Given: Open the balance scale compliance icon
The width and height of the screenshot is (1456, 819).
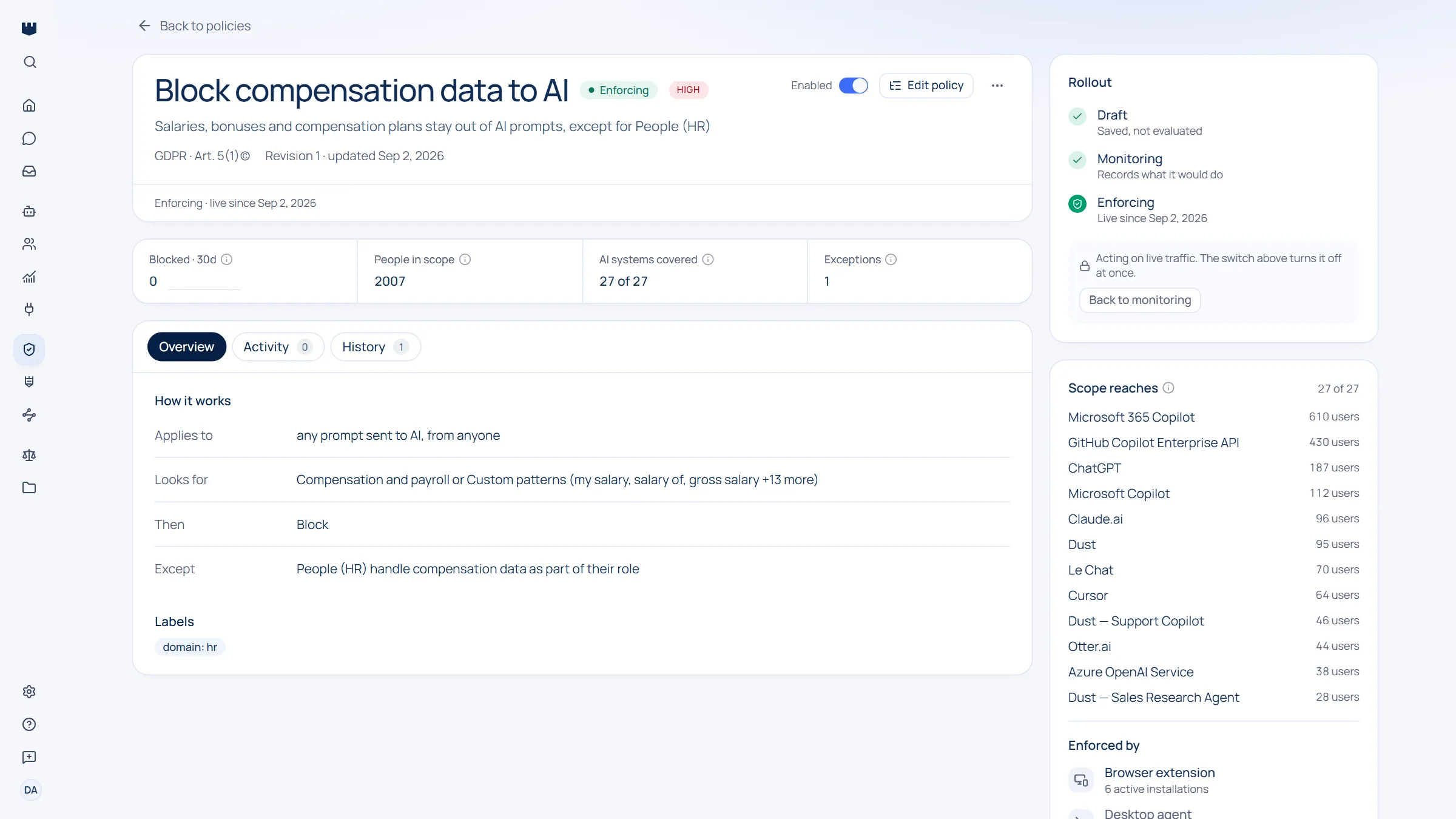Looking at the screenshot, I should (x=29, y=455).
